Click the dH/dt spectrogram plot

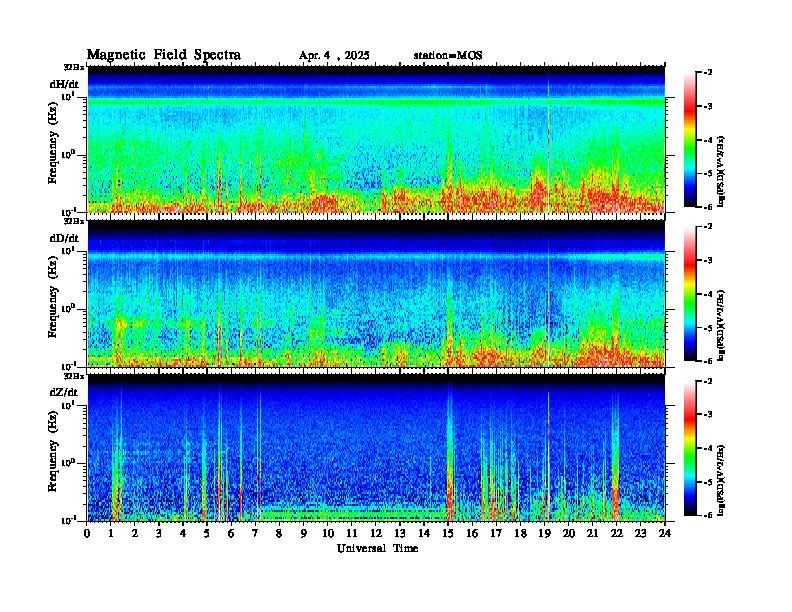click(x=376, y=139)
